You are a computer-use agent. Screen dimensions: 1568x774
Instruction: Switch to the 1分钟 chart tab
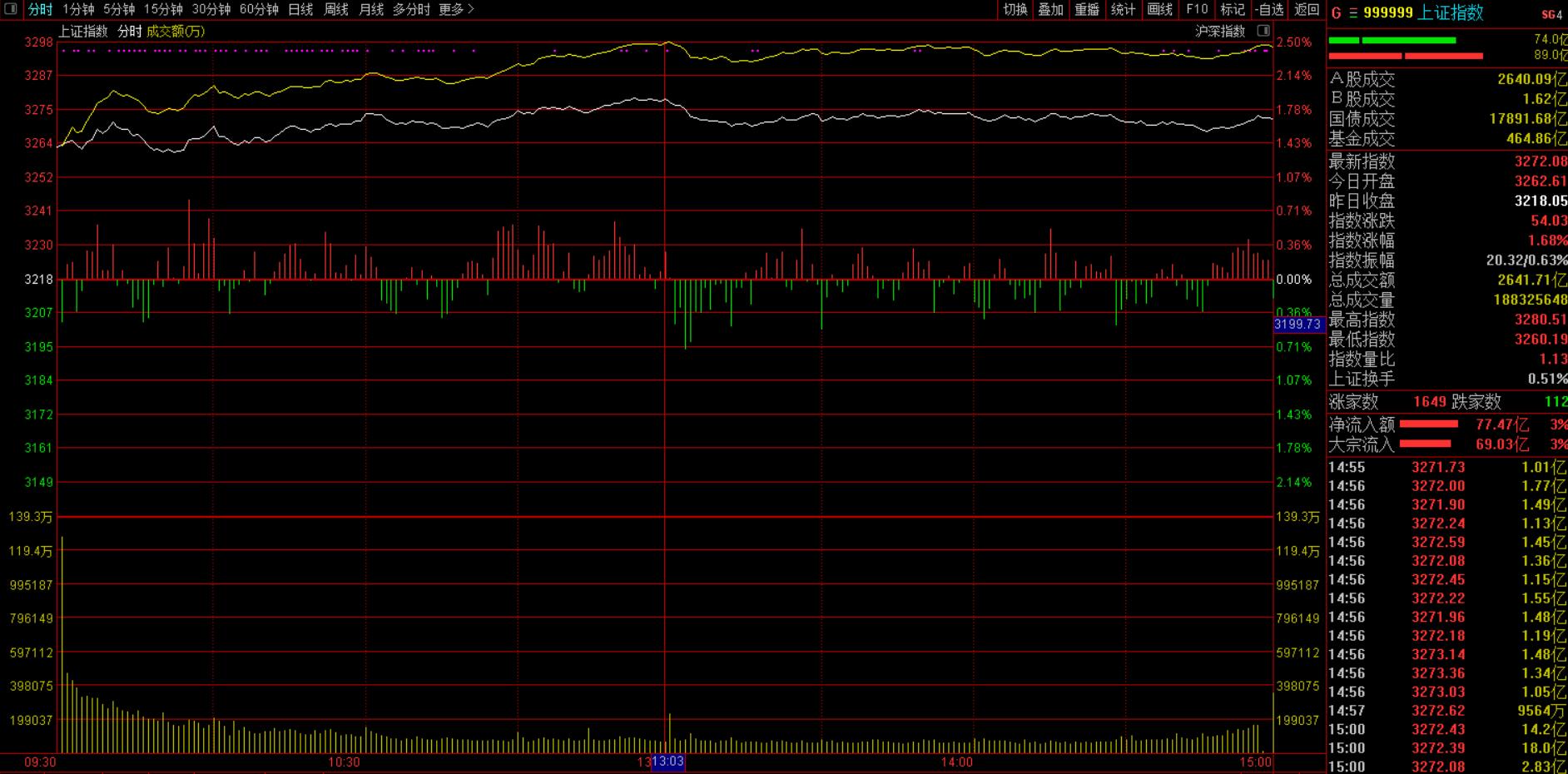click(x=78, y=9)
